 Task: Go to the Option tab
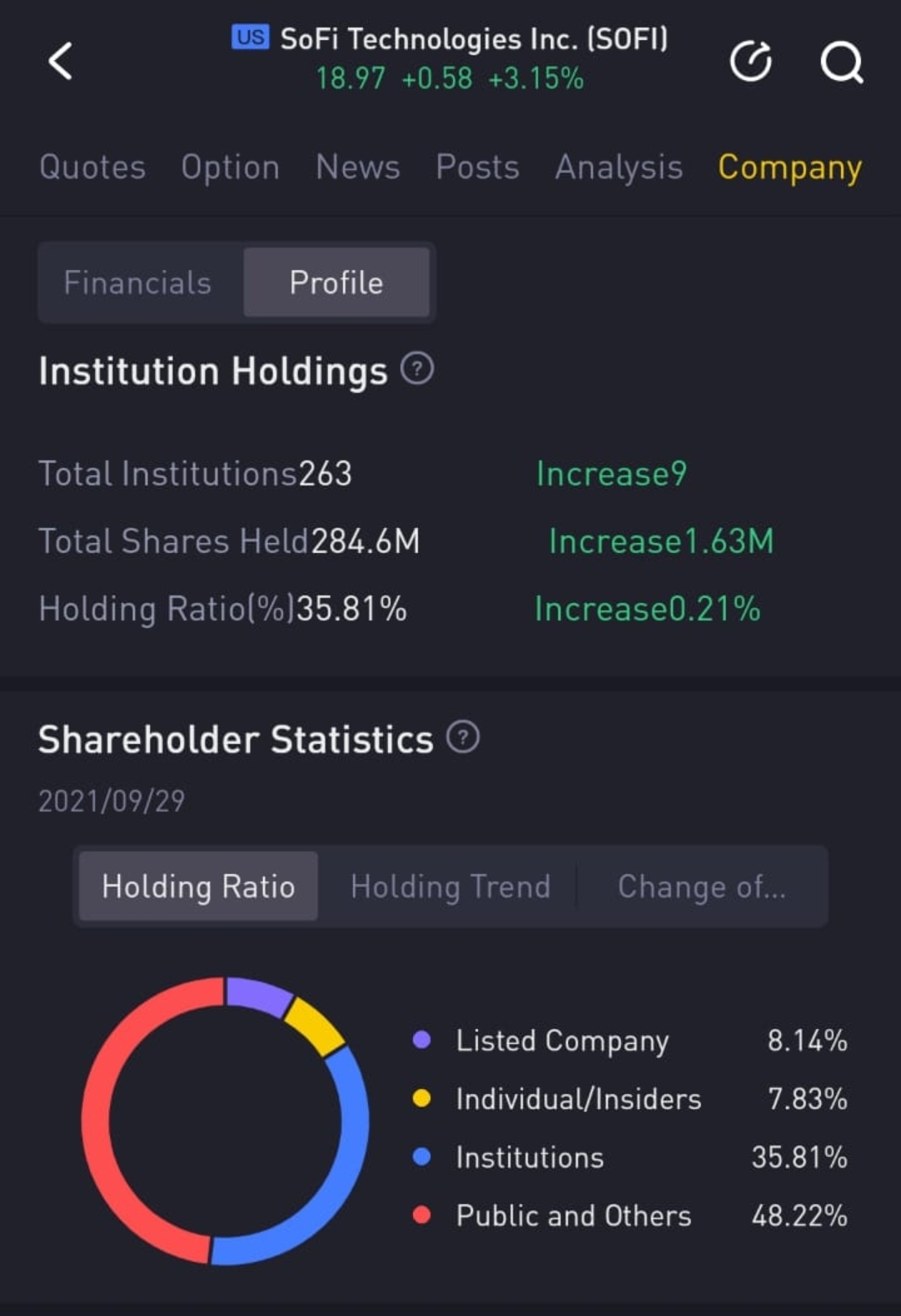pos(230,167)
